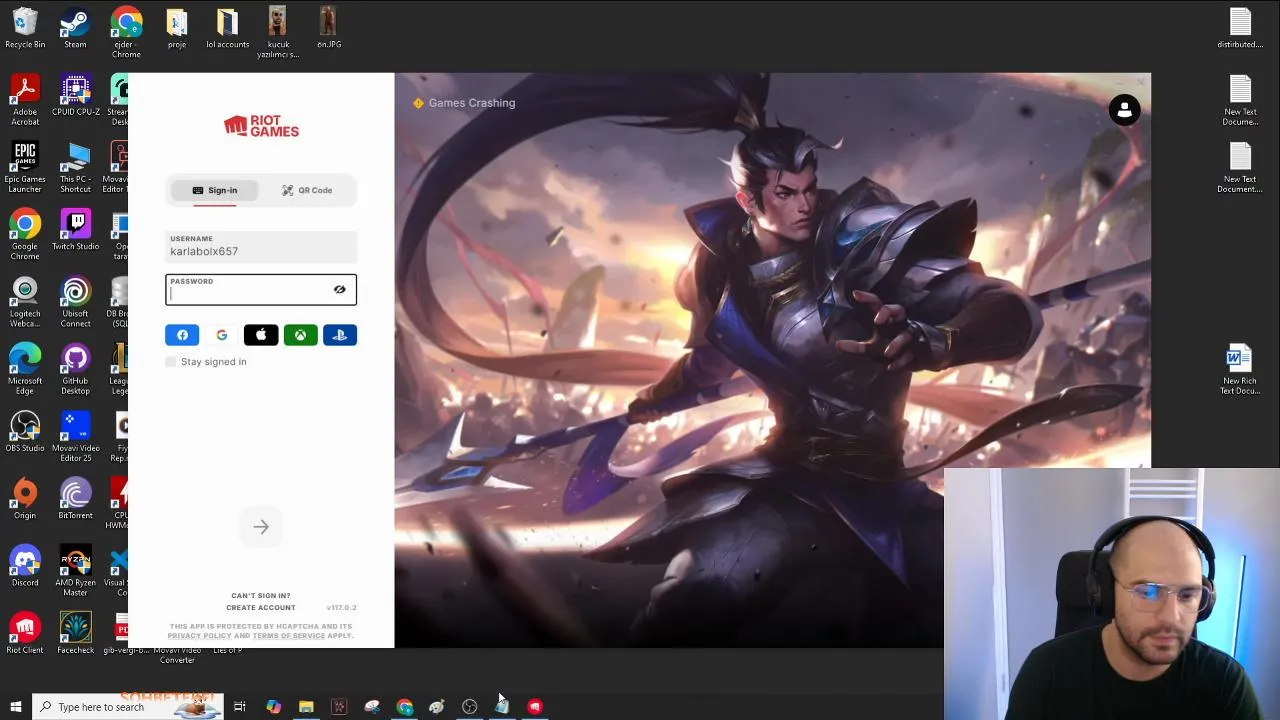Viewport: 1280px width, 720px height.
Task: Open Copilot from the taskbar
Action: click(273, 707)
